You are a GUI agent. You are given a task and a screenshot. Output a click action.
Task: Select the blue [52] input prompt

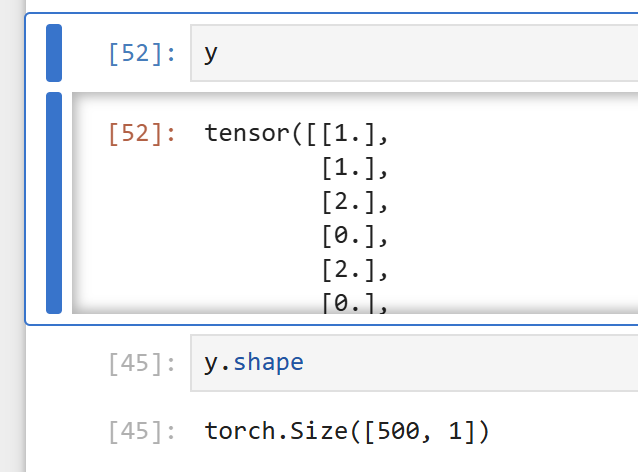142,53
